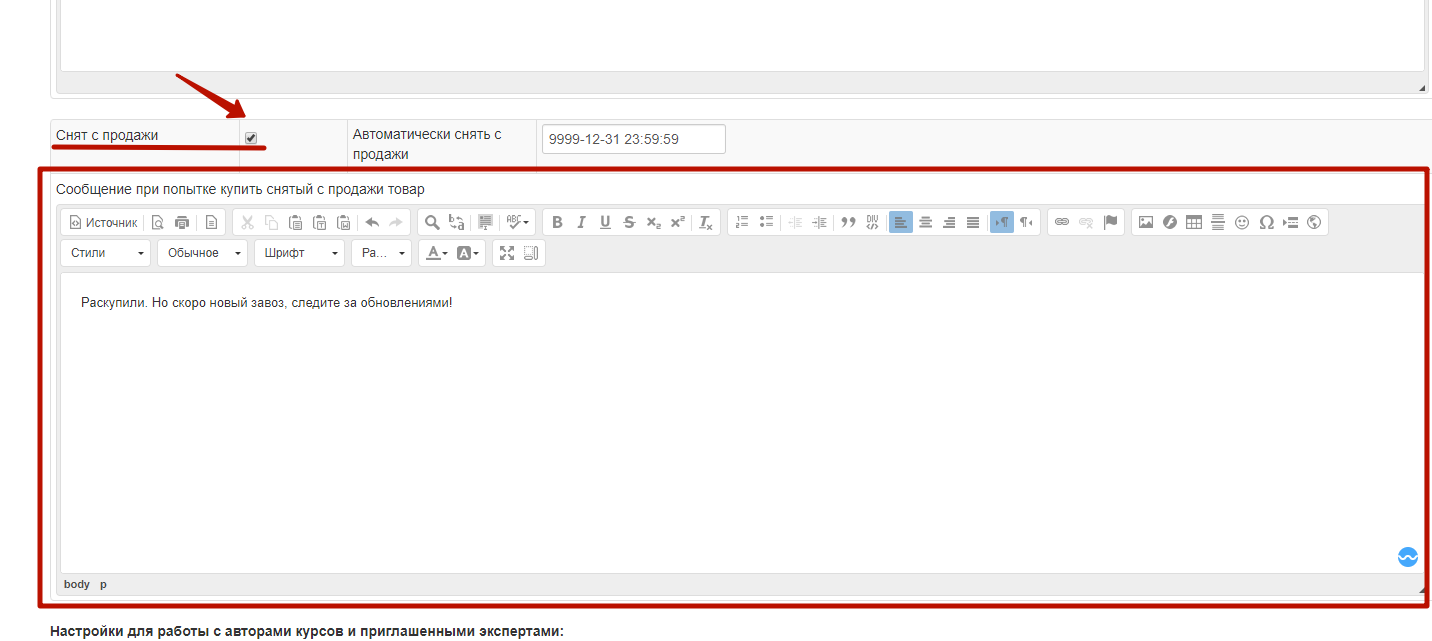The width and height of the screenshot is (1432, 641).
Task: Uncheck the 'Снят с продажи' checkbox
Action: pyautogui.click(x=251, y=138)
